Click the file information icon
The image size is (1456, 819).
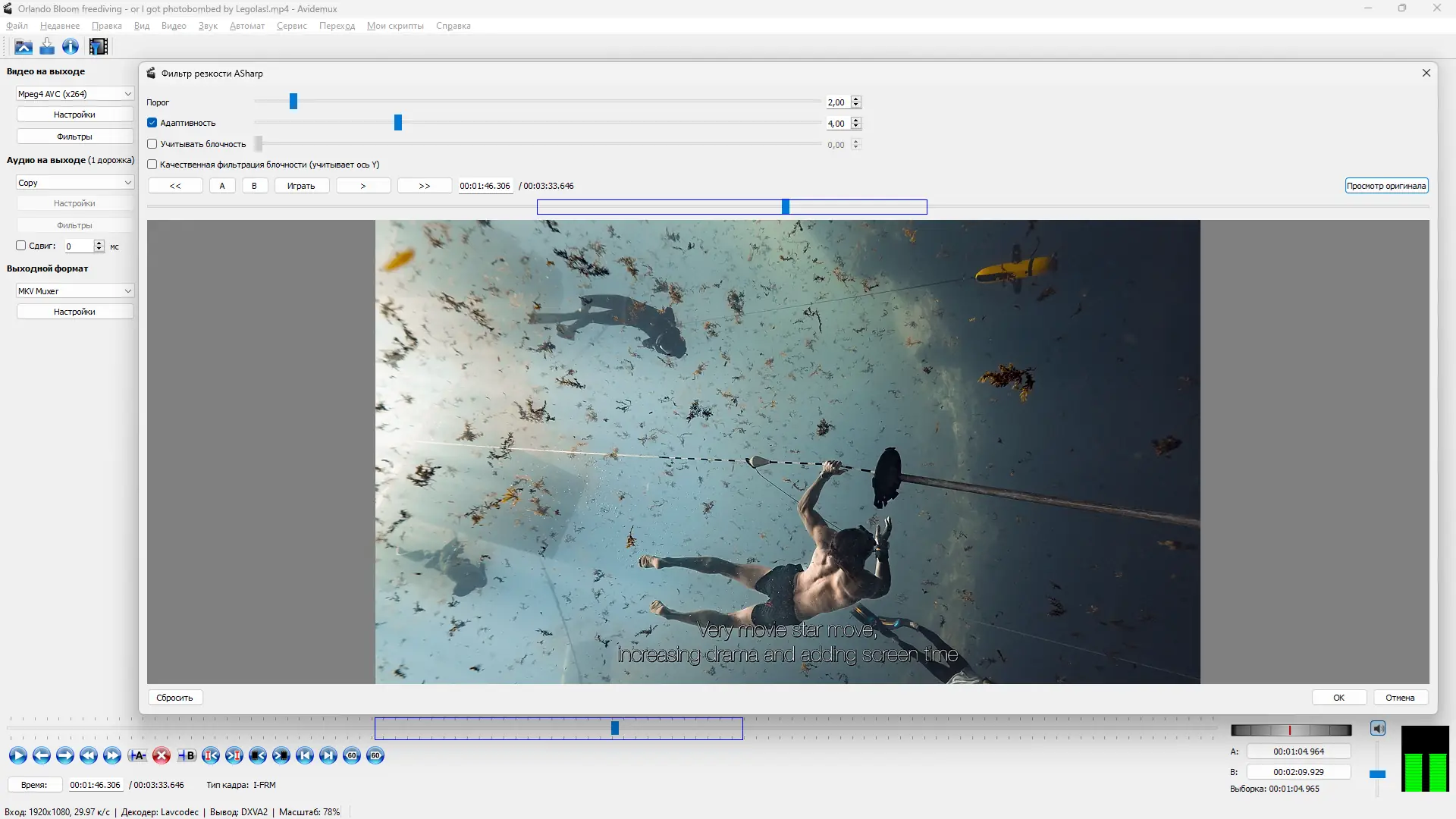click(x=71, y=47)
